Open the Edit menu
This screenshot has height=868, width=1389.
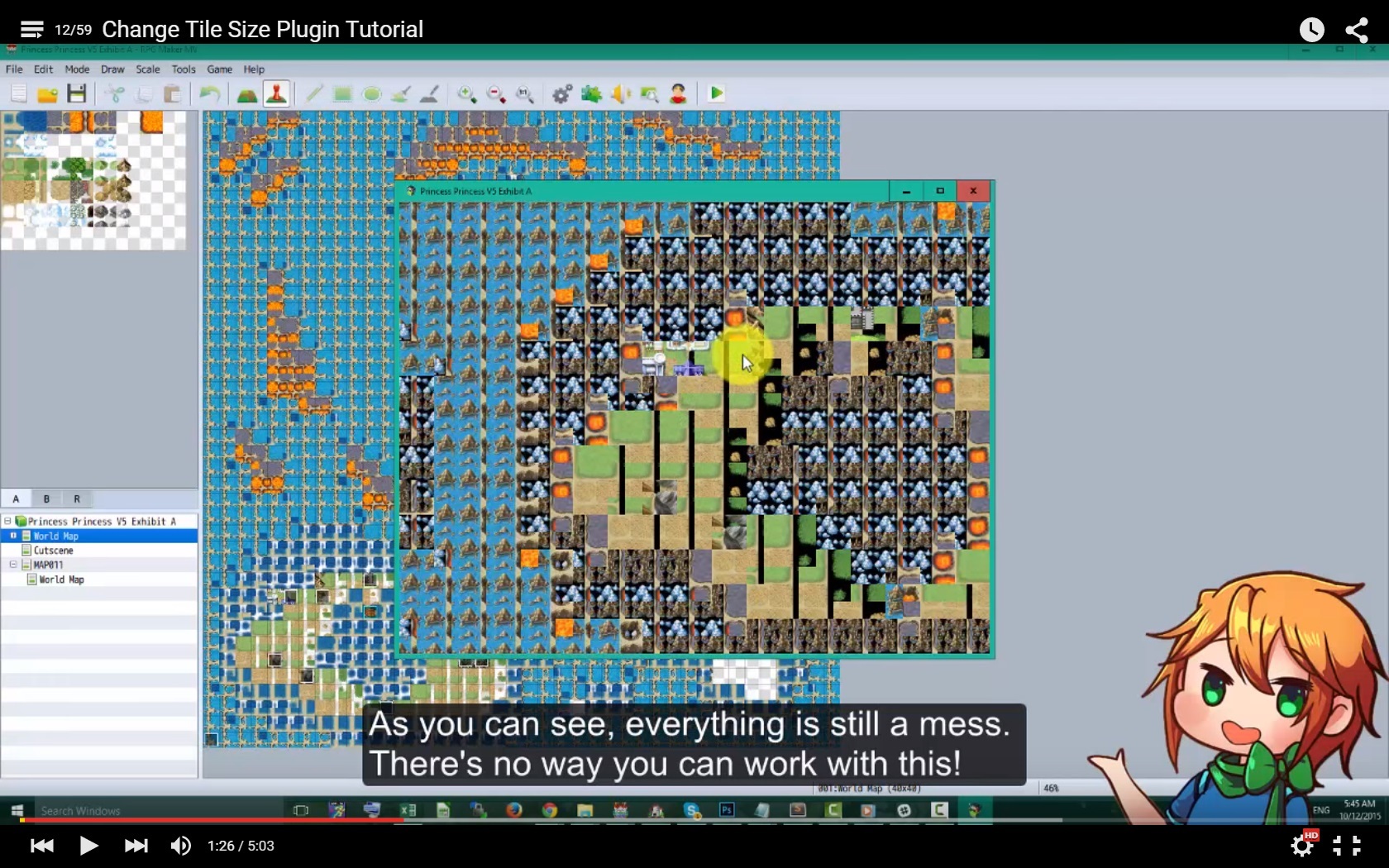coord(43,69)
